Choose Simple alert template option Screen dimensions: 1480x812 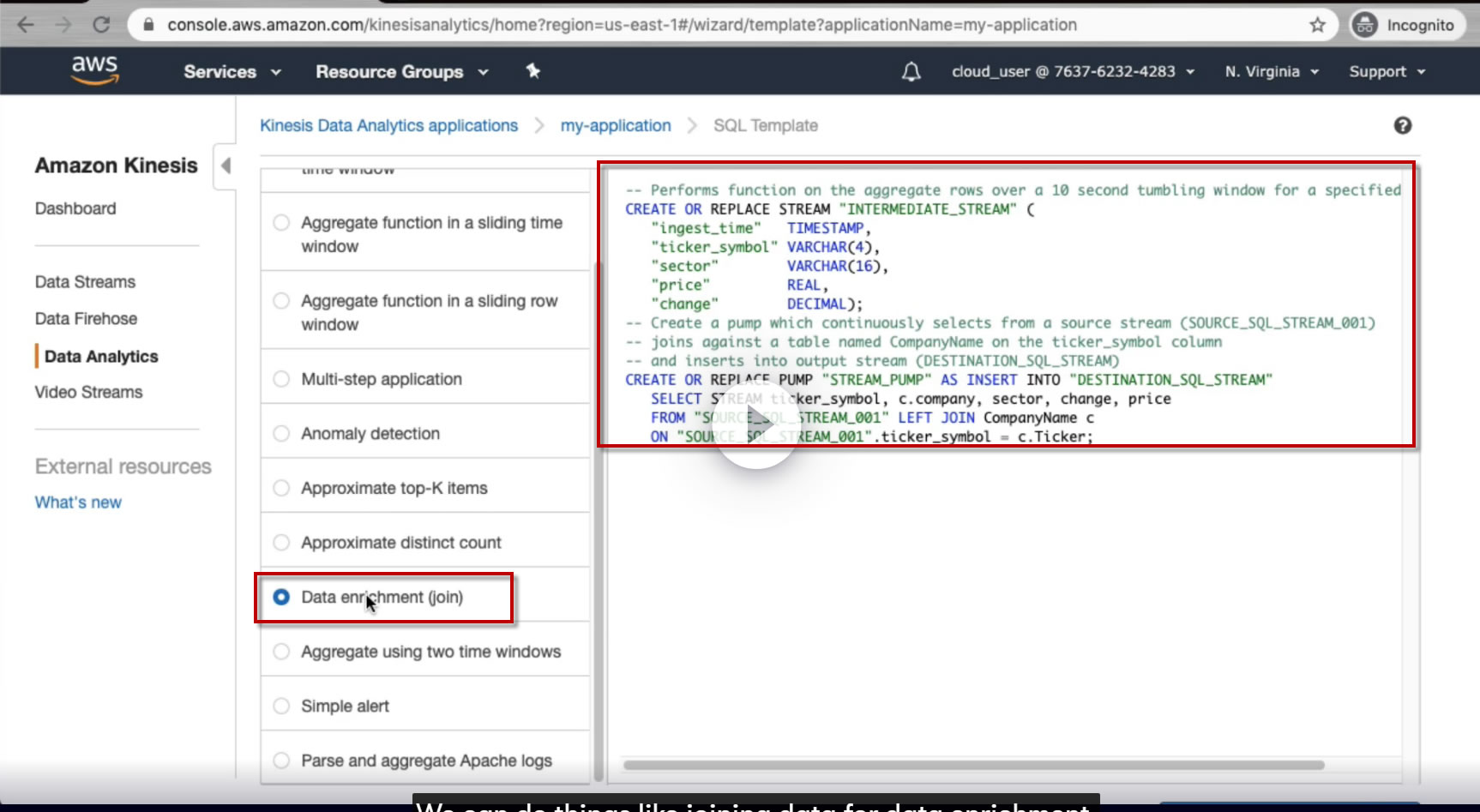coord(281,707)
